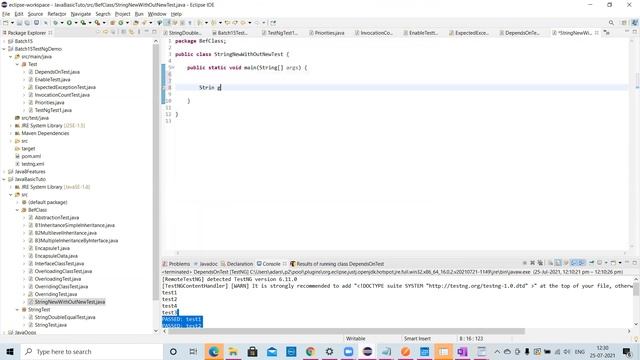Click the New file toolbar icon

point(6,23)
